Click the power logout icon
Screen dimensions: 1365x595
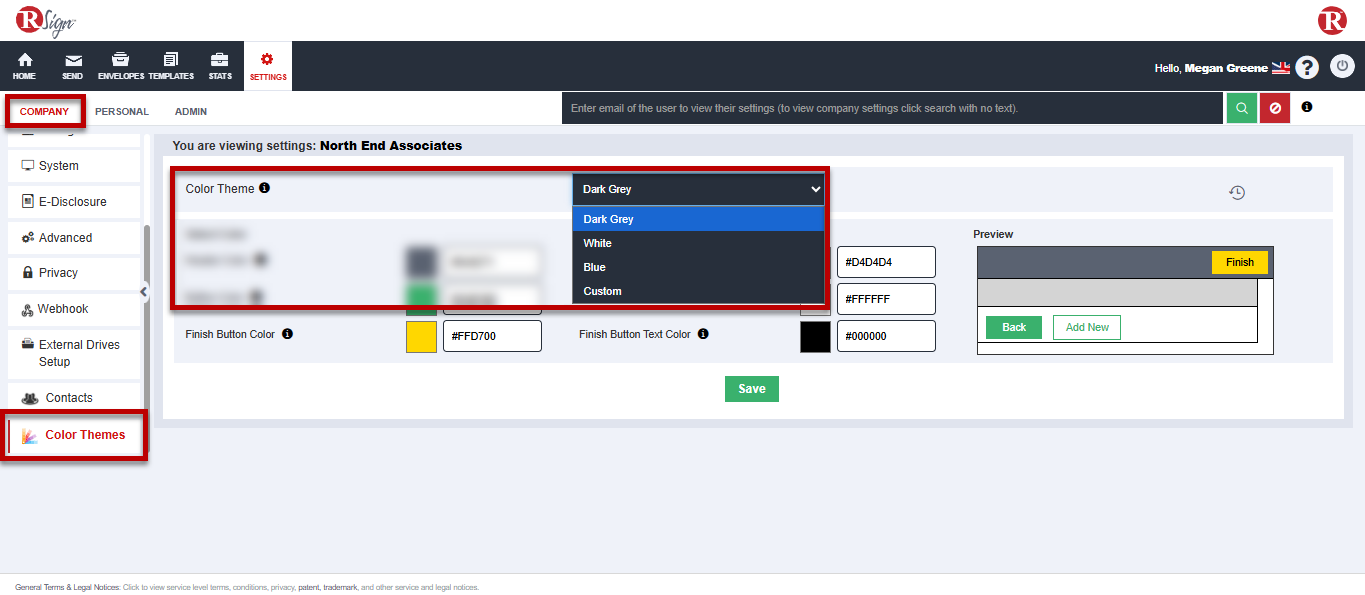click(1342, 67)
